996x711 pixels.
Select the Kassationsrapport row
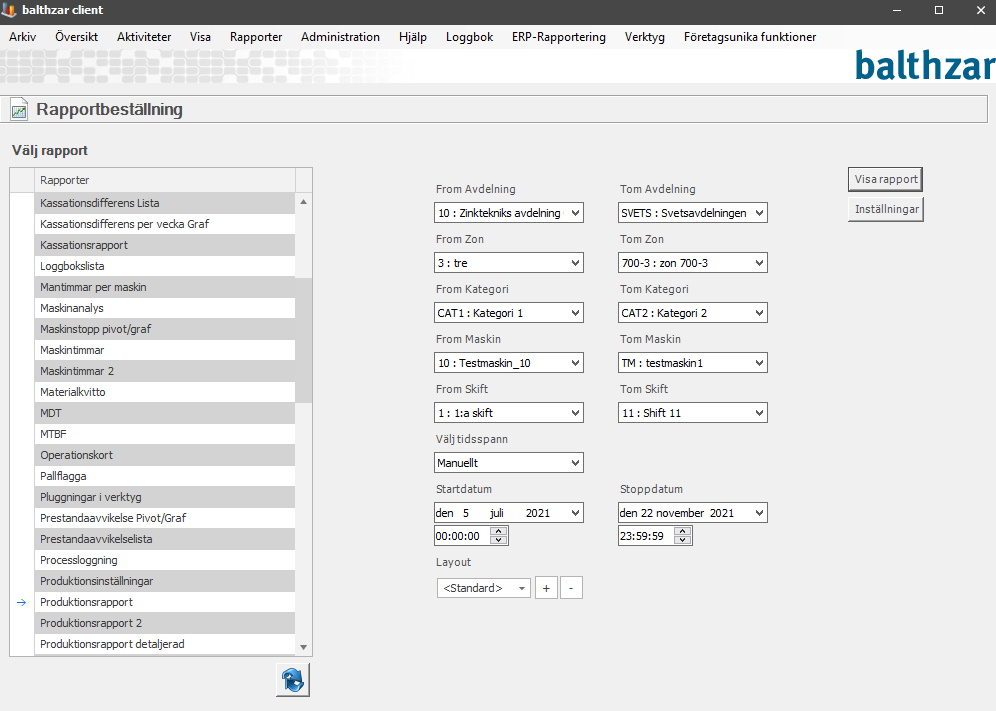tap(165, 245)
